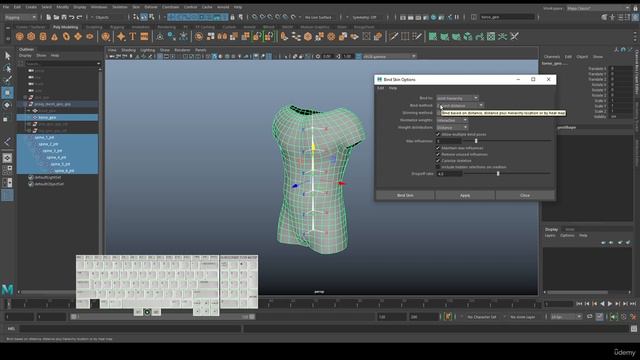This screenshot has height=360, width=640.
Task: Click the Apply button
Action: [x=465, y=196]
